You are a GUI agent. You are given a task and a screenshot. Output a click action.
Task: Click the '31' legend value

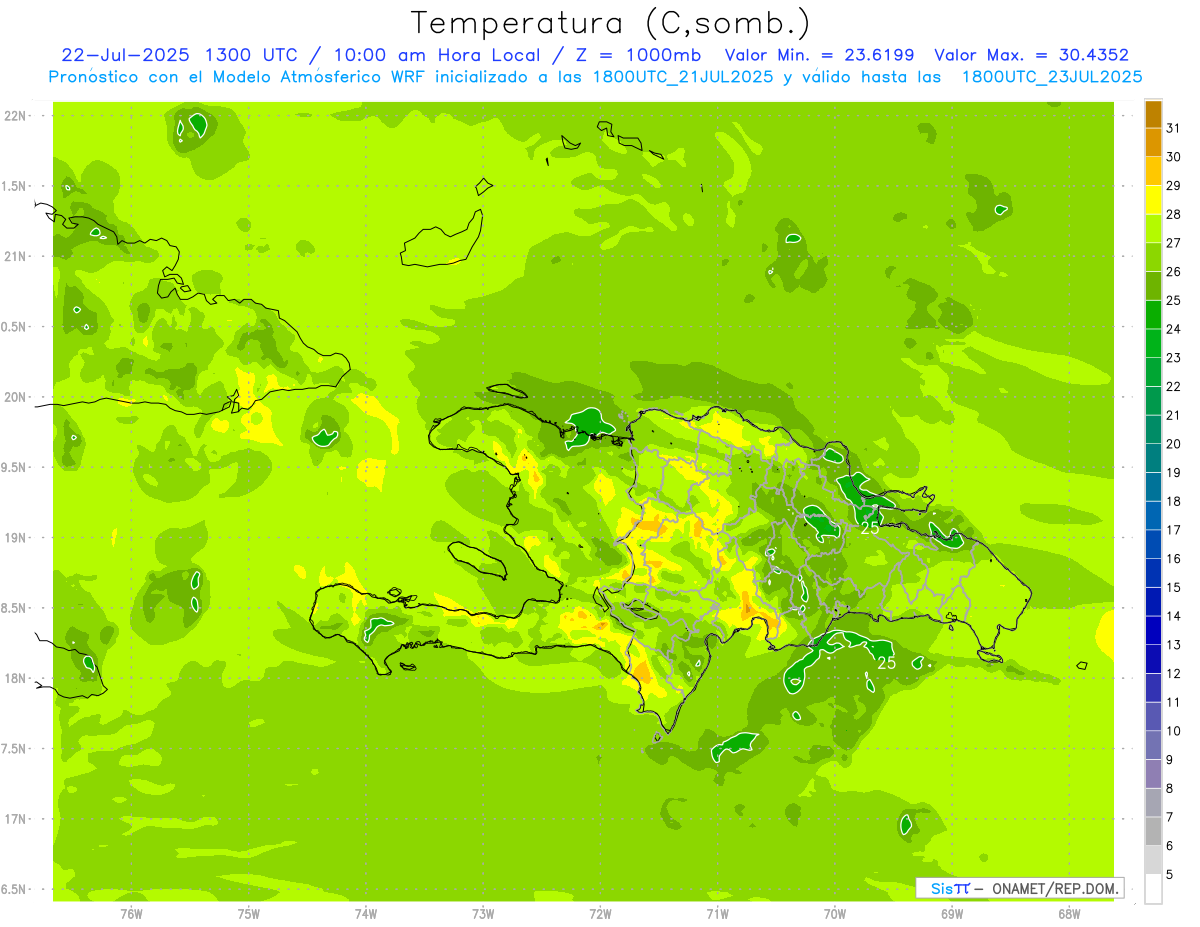tap(1174, 128)
